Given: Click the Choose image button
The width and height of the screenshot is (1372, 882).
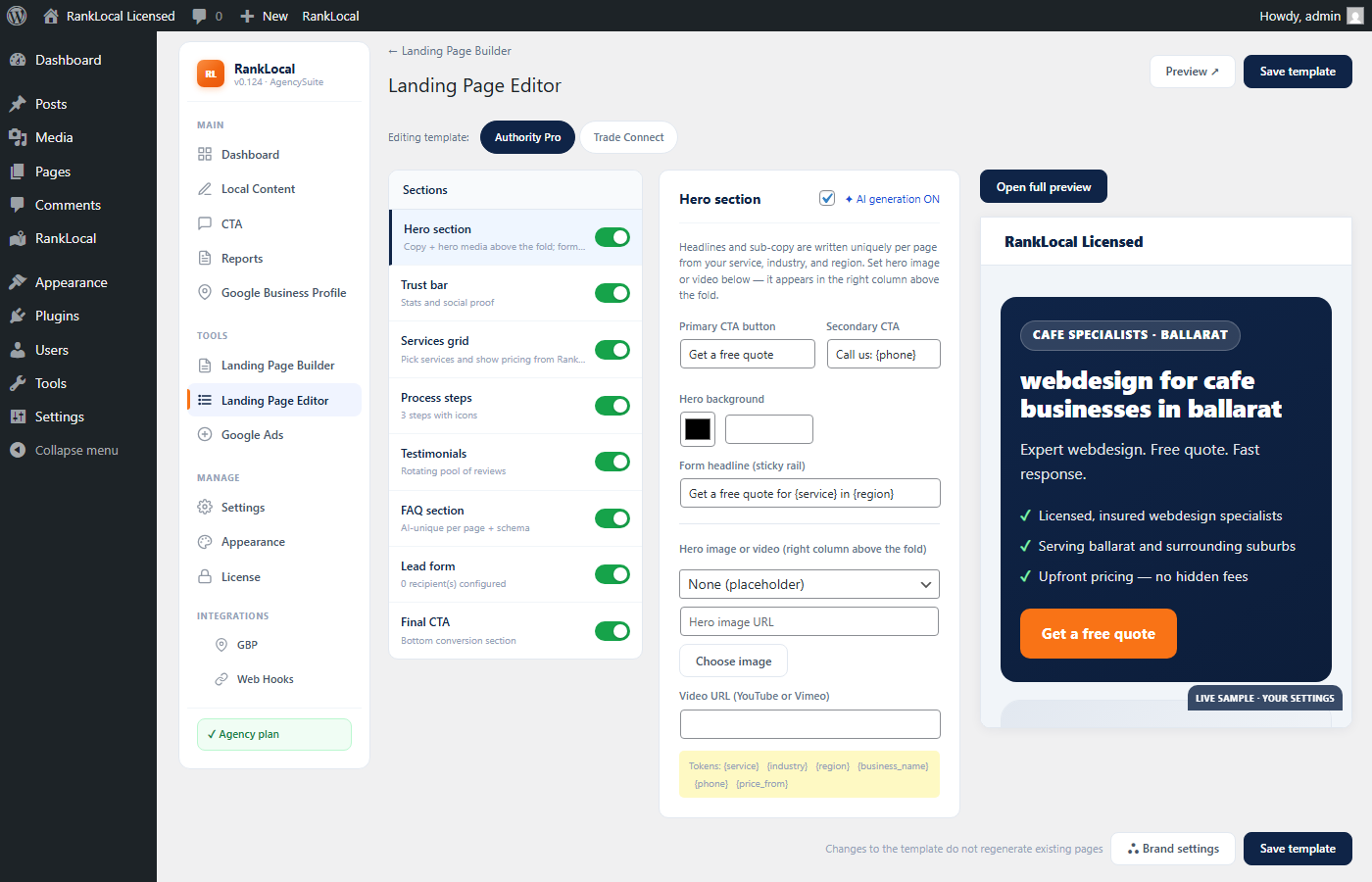Looking at the screenshot, I should (x=733, y=661).
